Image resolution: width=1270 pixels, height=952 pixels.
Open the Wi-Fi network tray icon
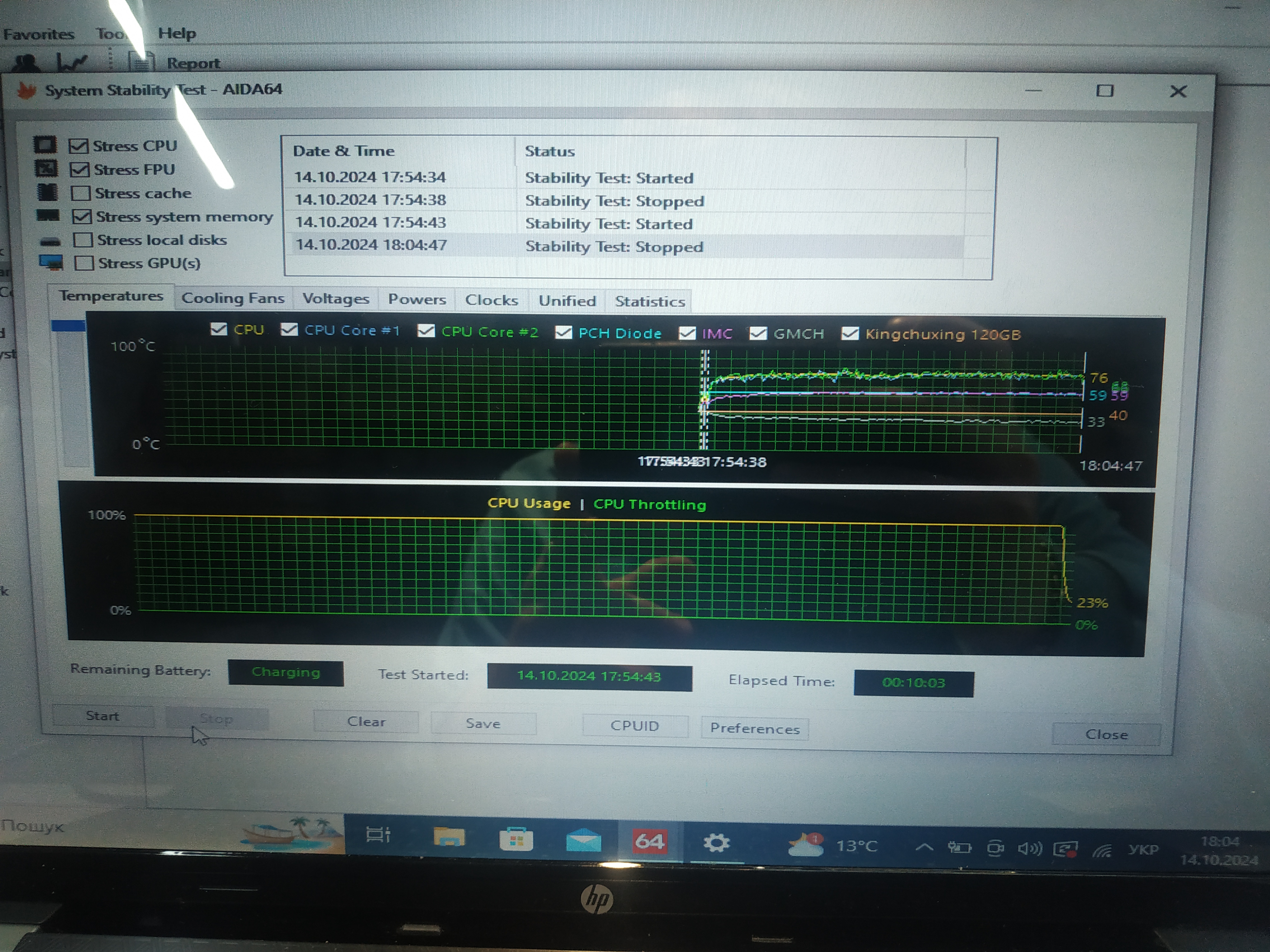1102,850
